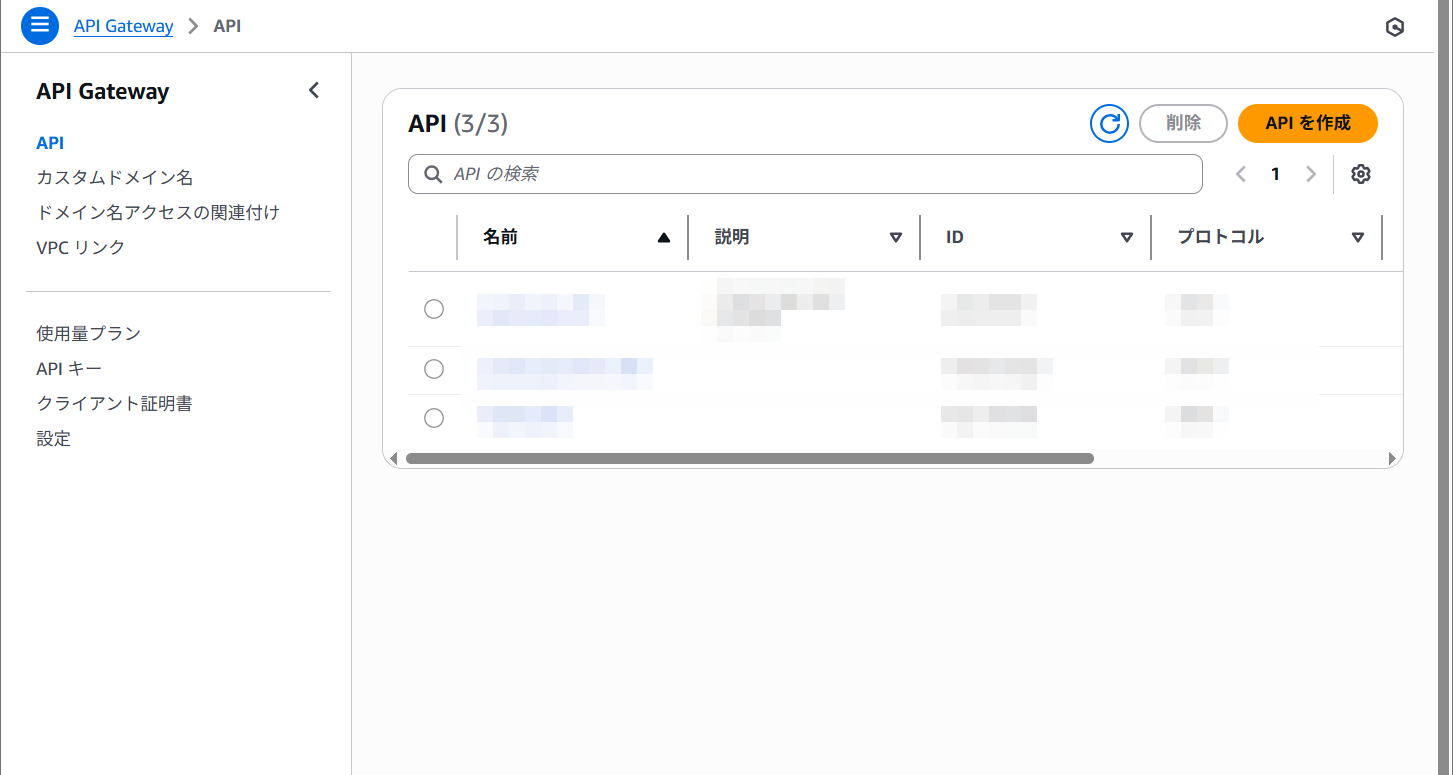Go to the next page arrow
Viewport: 1453px width, 775px height.
click(x=1311, y=174)
